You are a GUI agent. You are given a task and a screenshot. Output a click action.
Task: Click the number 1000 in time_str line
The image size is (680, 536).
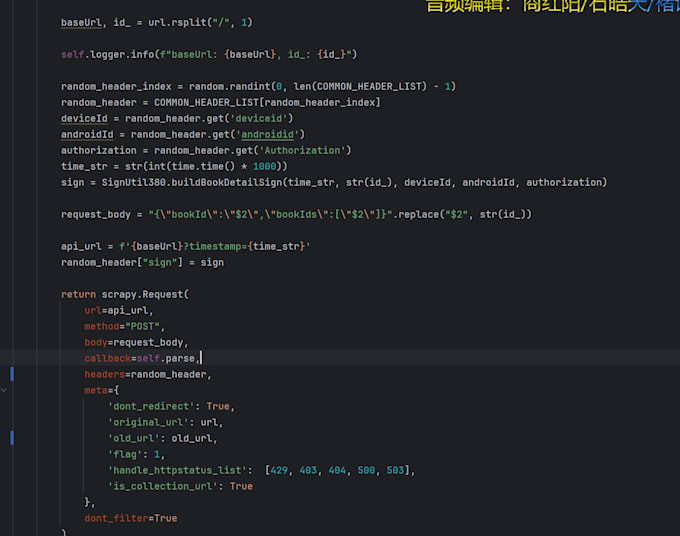(x=264, y=167)
